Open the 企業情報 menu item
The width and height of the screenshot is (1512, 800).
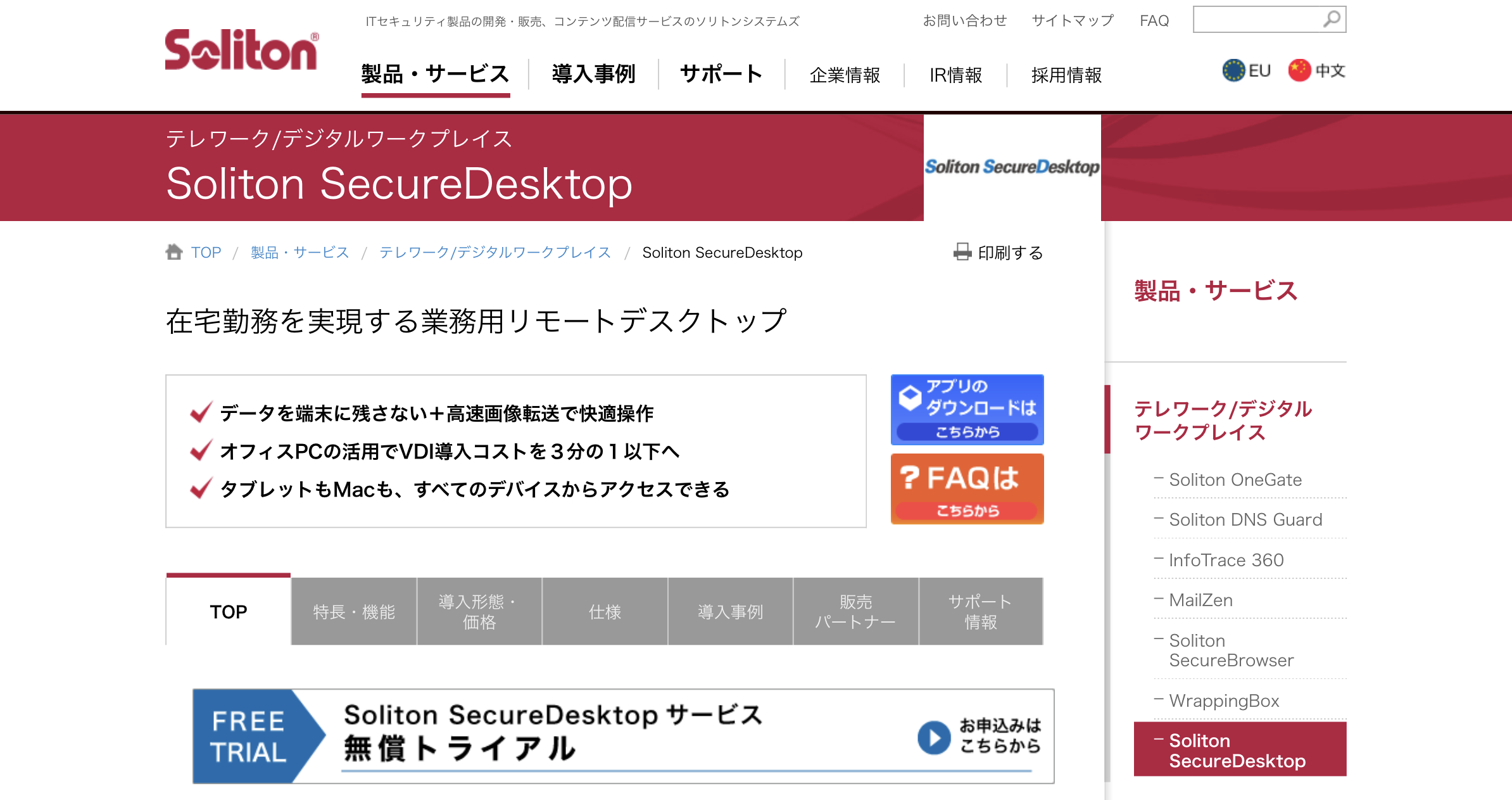[845, 75]
